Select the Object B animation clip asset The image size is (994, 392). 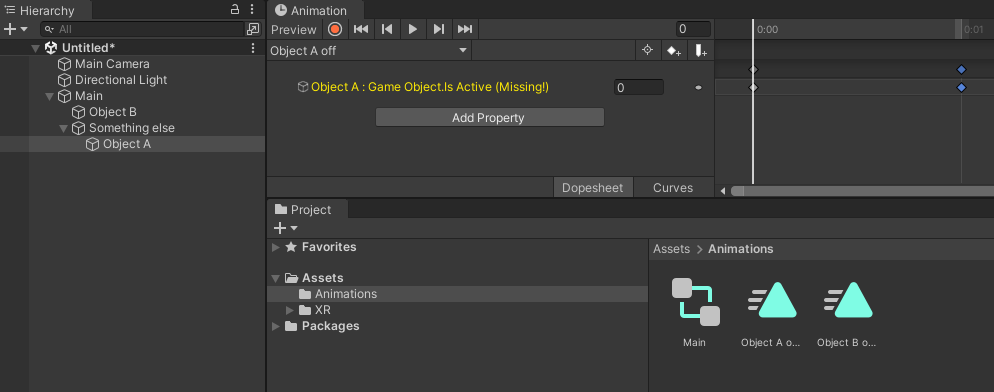click(847, 312)
